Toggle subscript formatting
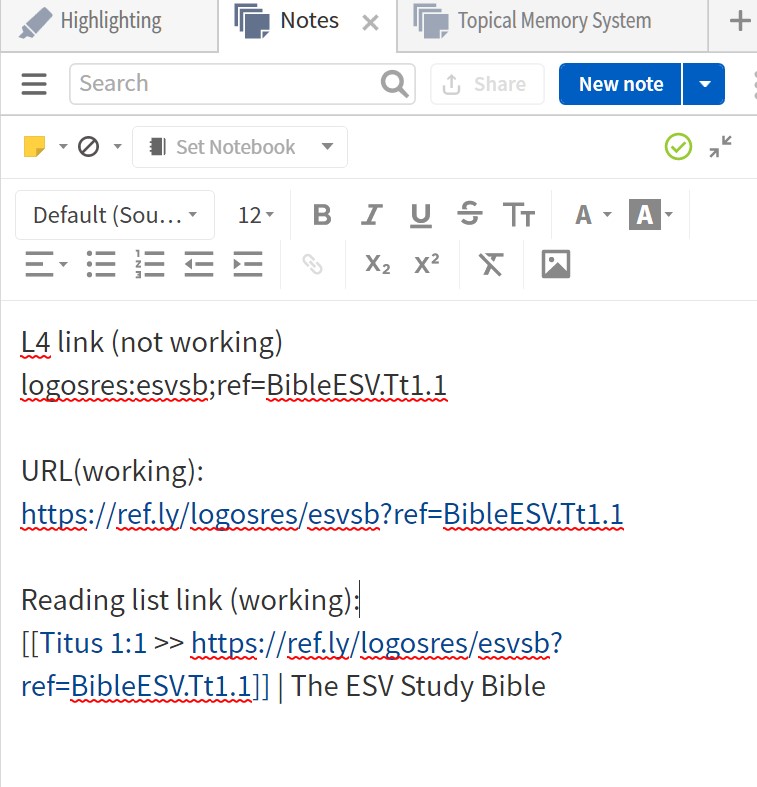This screenshot has width=757, height=787. pos(377,264)
